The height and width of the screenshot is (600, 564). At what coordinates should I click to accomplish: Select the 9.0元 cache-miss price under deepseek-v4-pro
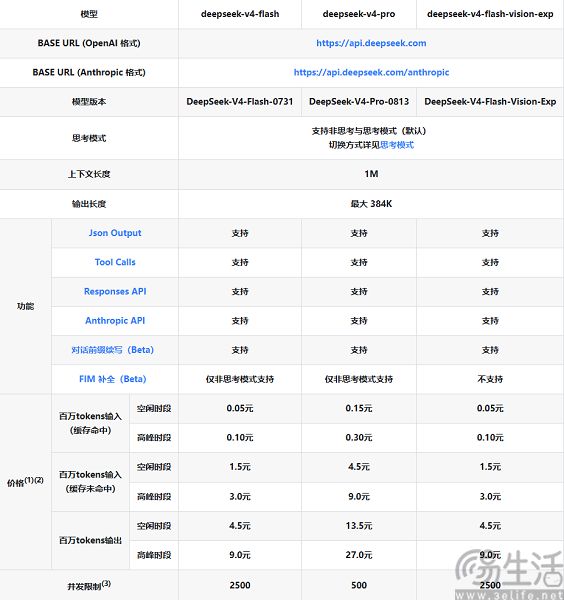[359, 497]
